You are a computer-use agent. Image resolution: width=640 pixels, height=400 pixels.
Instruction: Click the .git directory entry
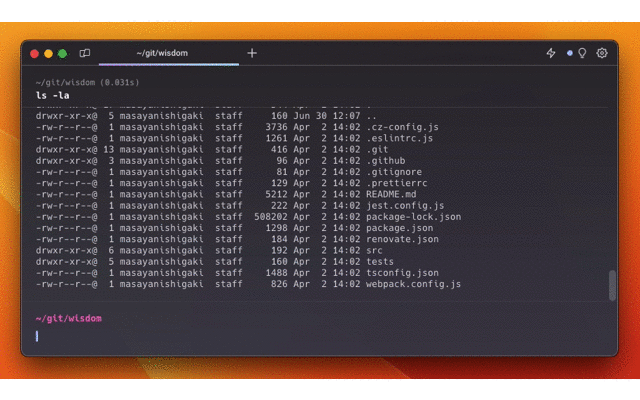pyautogui.click(x=377, y=149)
